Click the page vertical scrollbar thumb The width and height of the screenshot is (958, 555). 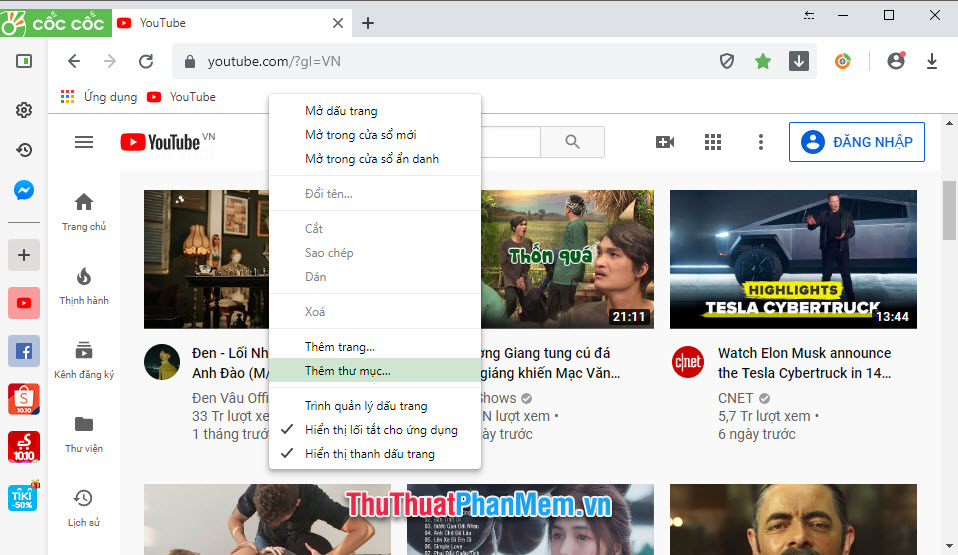tap(949, 210)
